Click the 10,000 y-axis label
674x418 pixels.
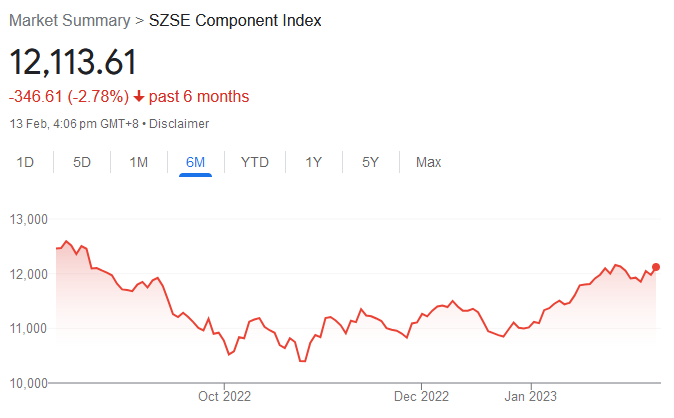pyautogui.click(x=28, y=383)
